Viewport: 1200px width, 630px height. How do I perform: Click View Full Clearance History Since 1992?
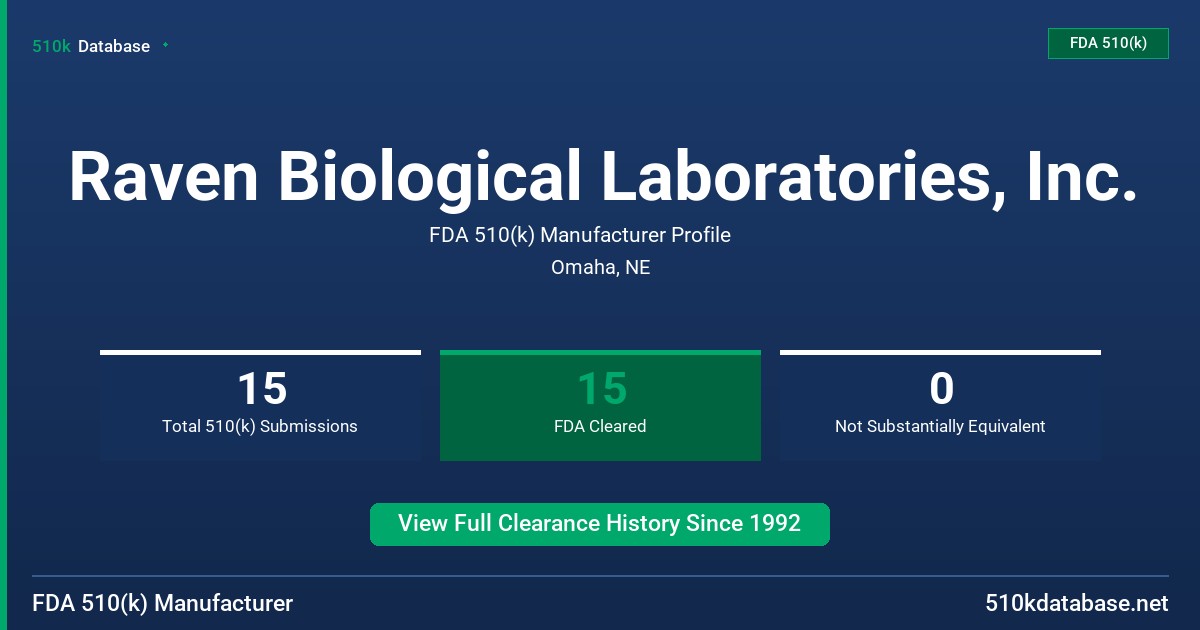pyautogui.click(x=600, y=524)
